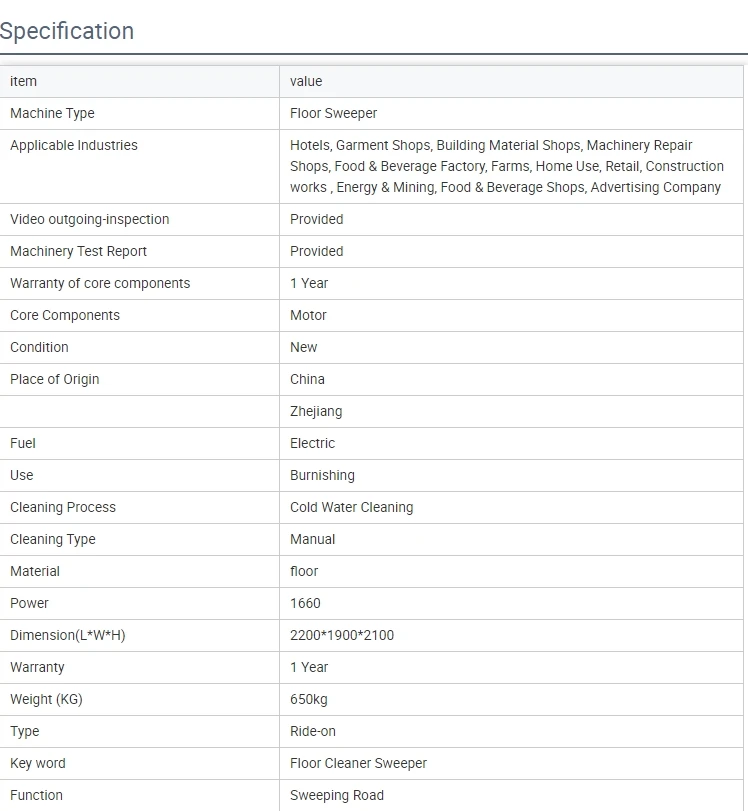This screenshot has width=748, height=811.
Task: Click the applicable industries list text
Action: pyautogui.click(x=506, y=166)
